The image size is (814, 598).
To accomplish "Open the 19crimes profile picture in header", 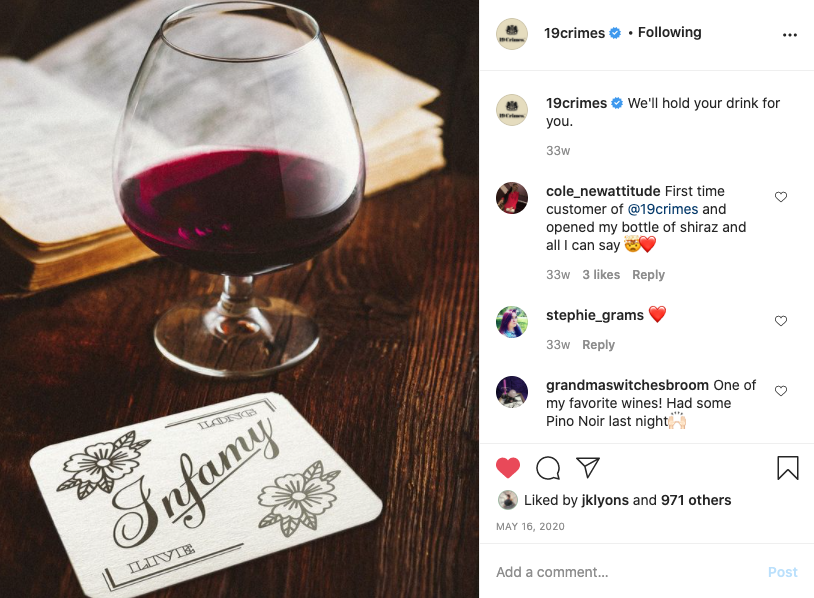I will coord(512,34).
